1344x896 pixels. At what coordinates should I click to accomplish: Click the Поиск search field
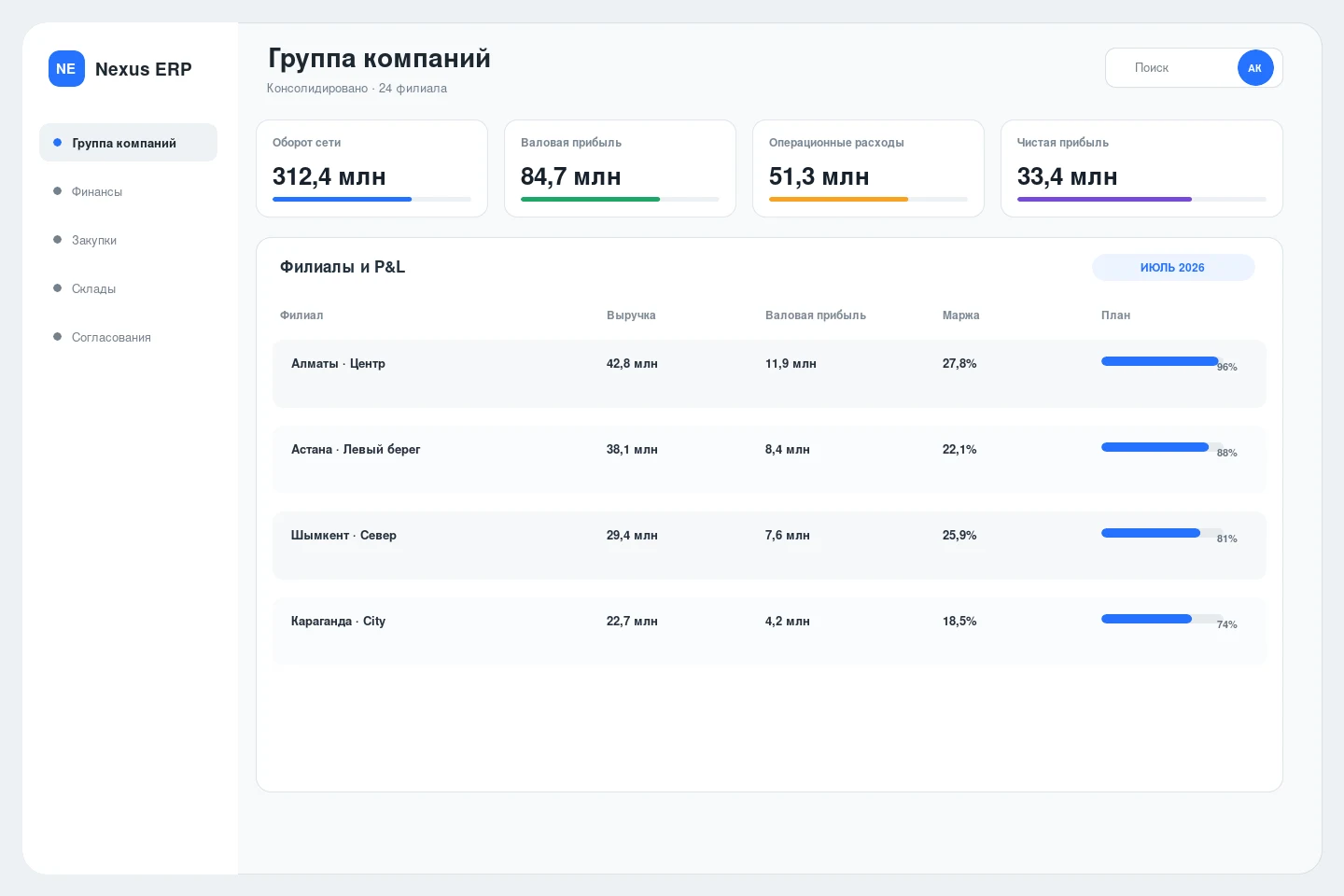(1171, 68)
